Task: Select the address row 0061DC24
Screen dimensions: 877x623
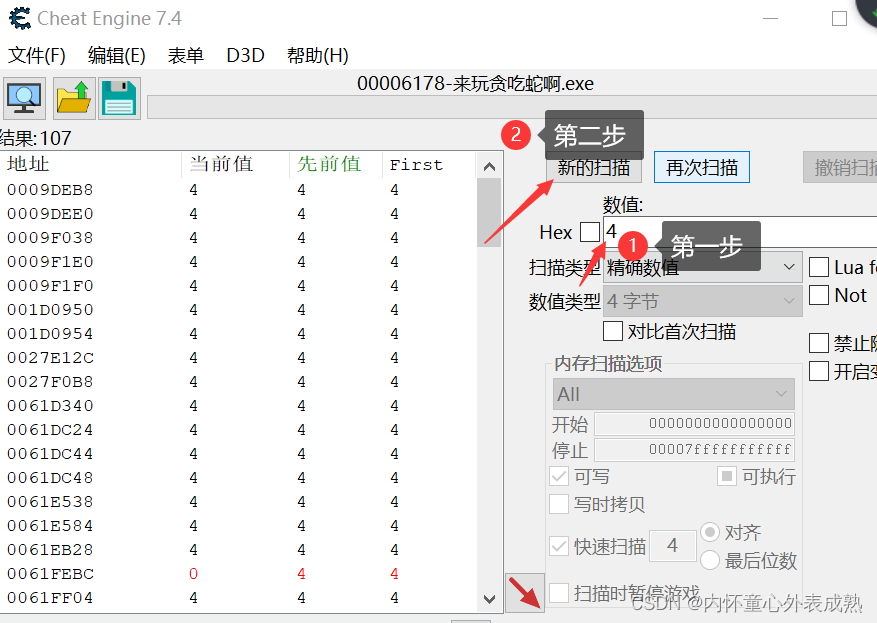Action: pyautogui.click(x=239, y=430)
